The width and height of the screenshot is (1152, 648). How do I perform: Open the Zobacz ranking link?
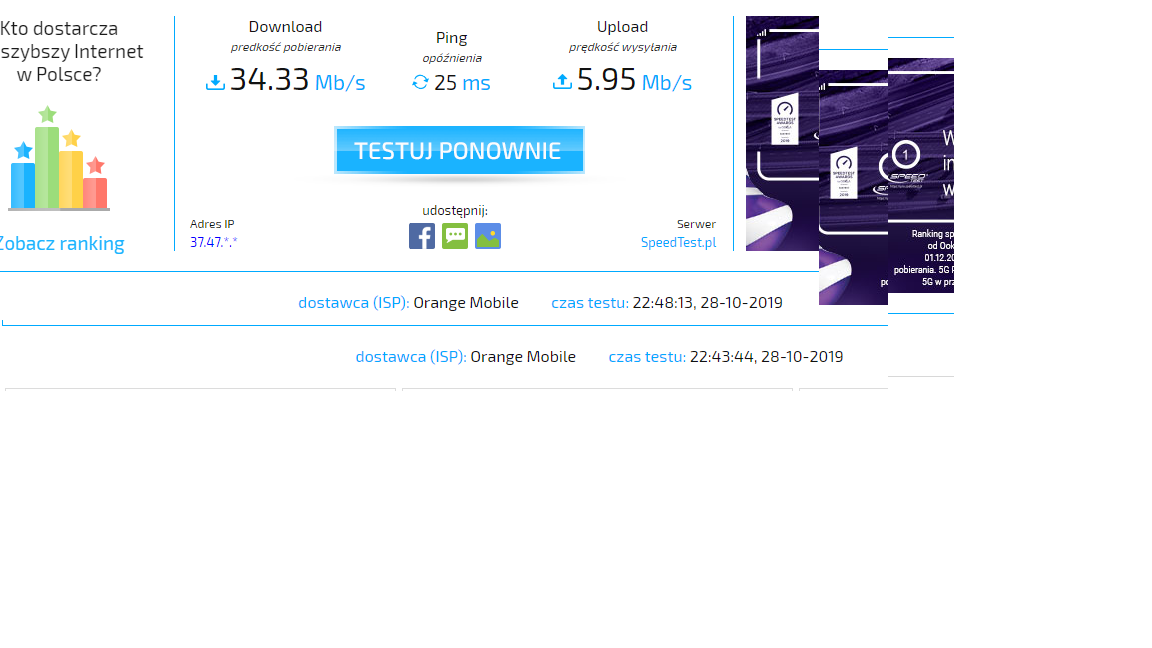(x=61, y=243)
